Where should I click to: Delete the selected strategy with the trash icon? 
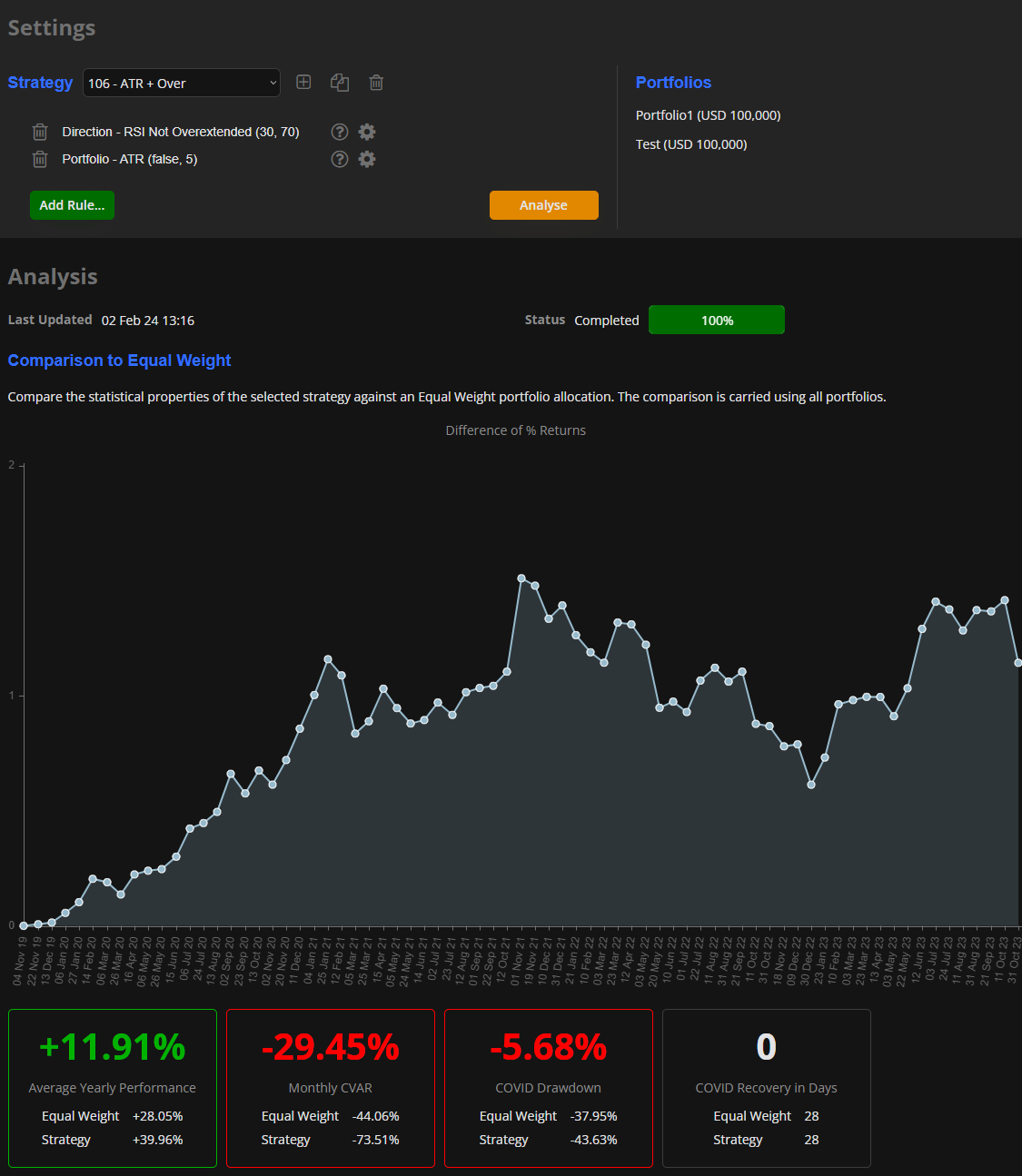[x=376, y=83]
